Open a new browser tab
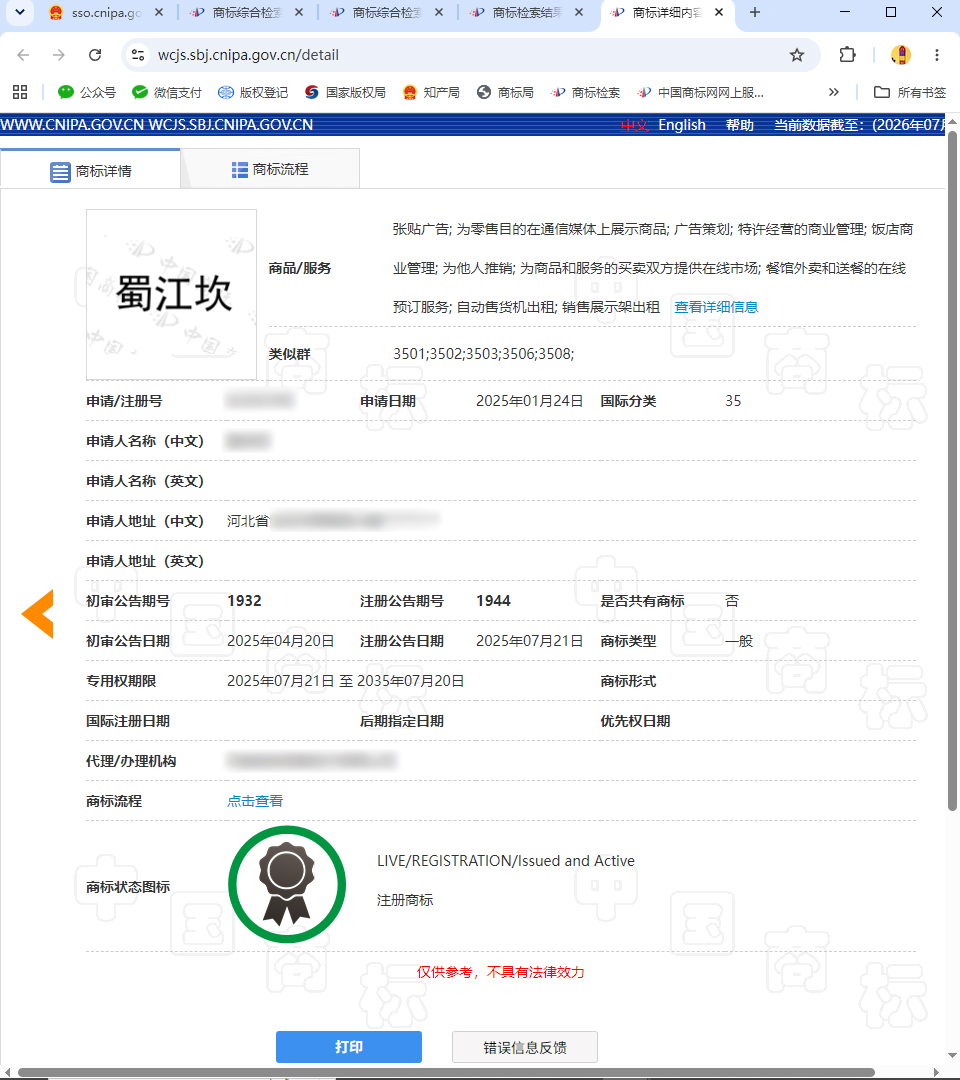 (x=755, y=12)
